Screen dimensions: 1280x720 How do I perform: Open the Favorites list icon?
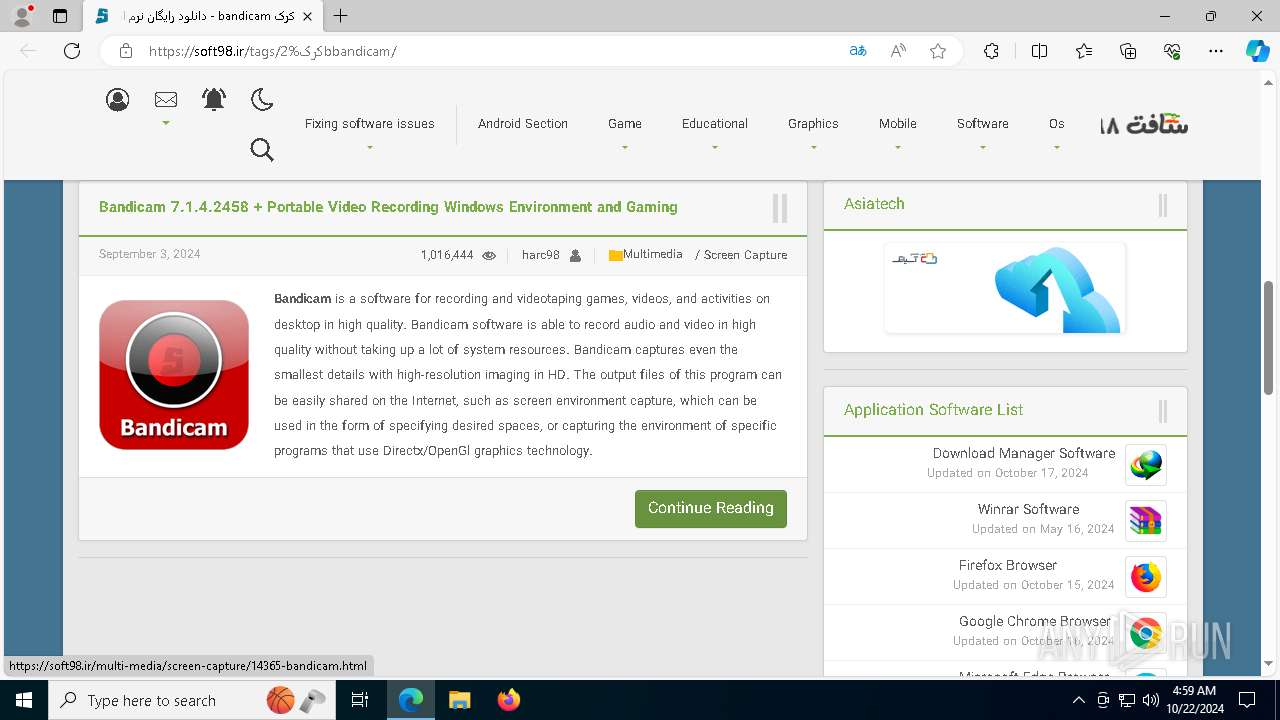click(x=1084, y=51)
